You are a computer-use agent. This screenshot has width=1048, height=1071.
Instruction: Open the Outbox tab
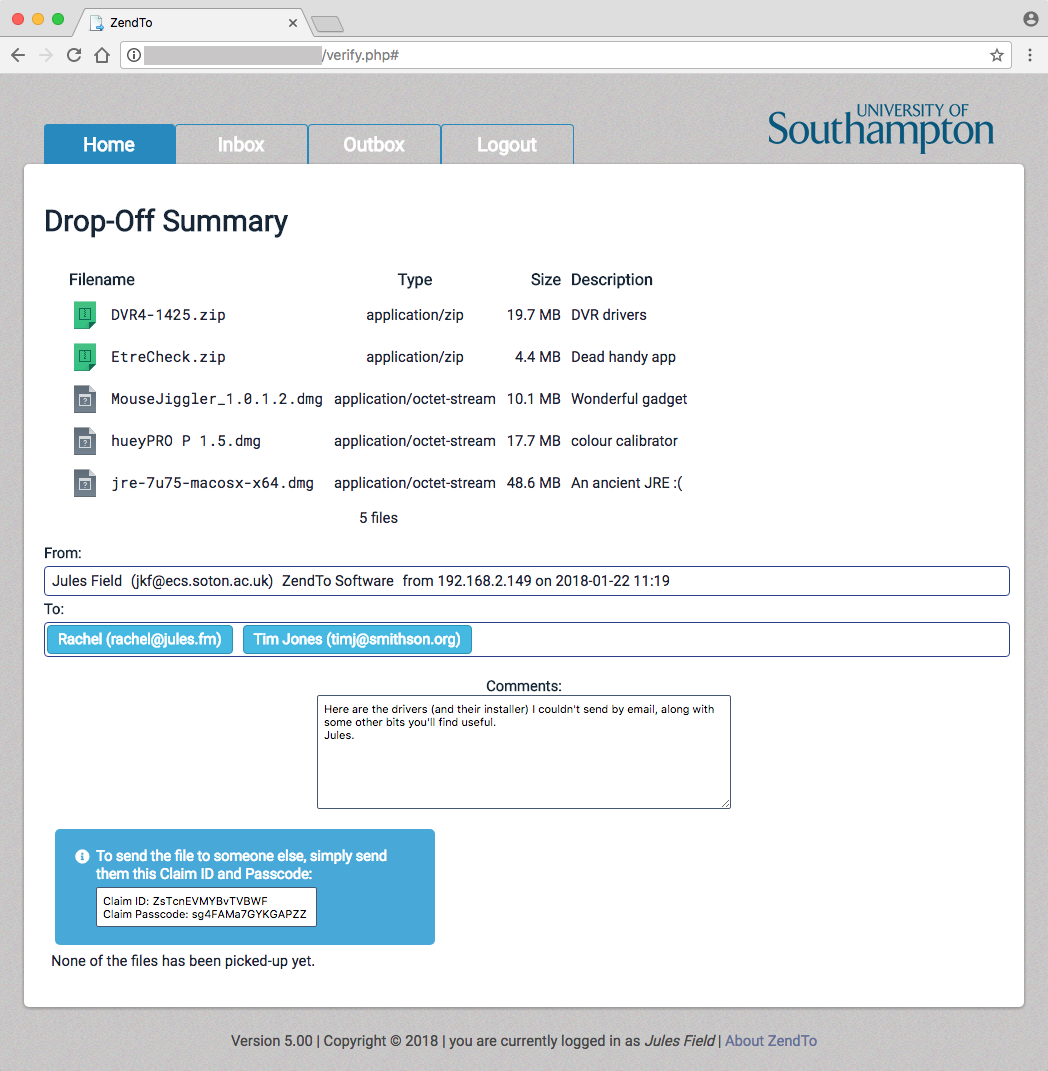click(x=374, y=144)
